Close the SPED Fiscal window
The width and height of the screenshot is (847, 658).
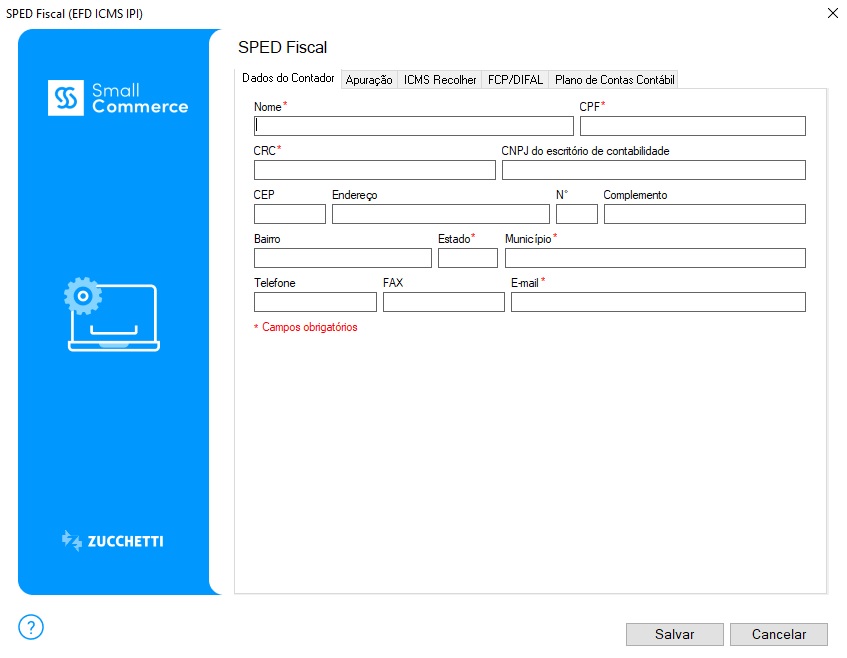(832, 12)
